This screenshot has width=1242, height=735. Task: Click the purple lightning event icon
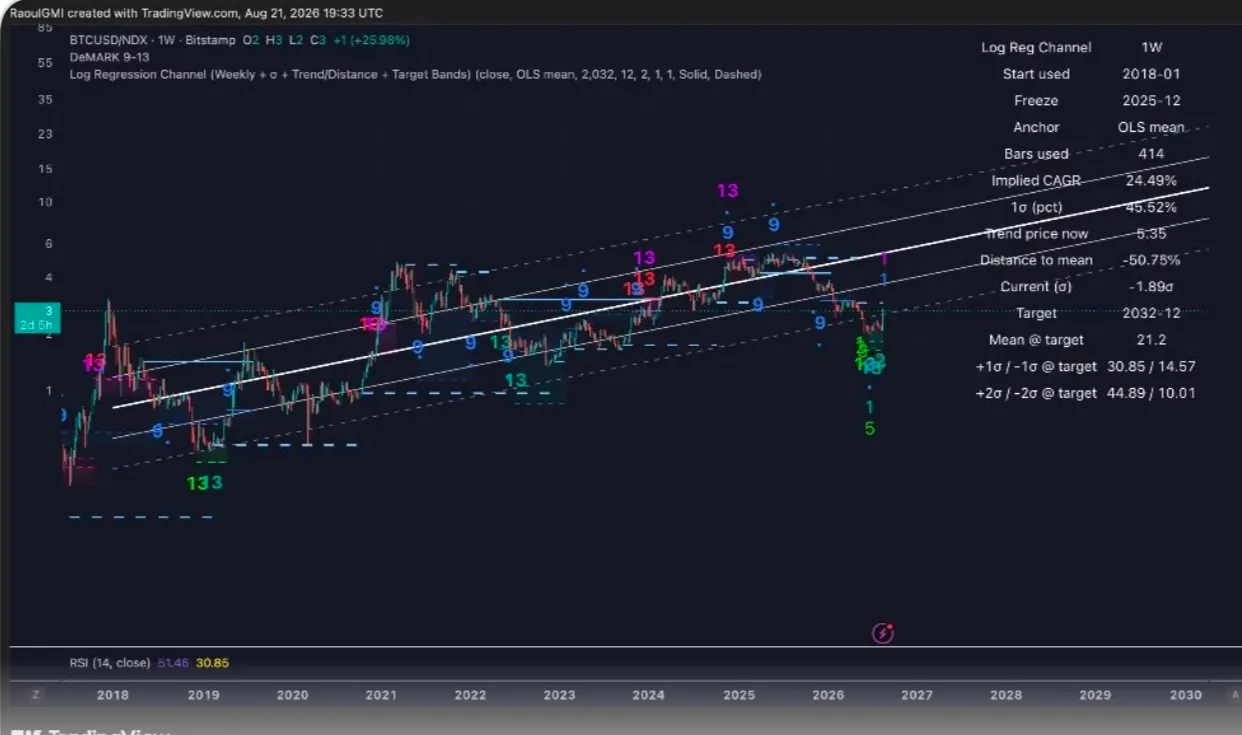[x=883, y=632]
